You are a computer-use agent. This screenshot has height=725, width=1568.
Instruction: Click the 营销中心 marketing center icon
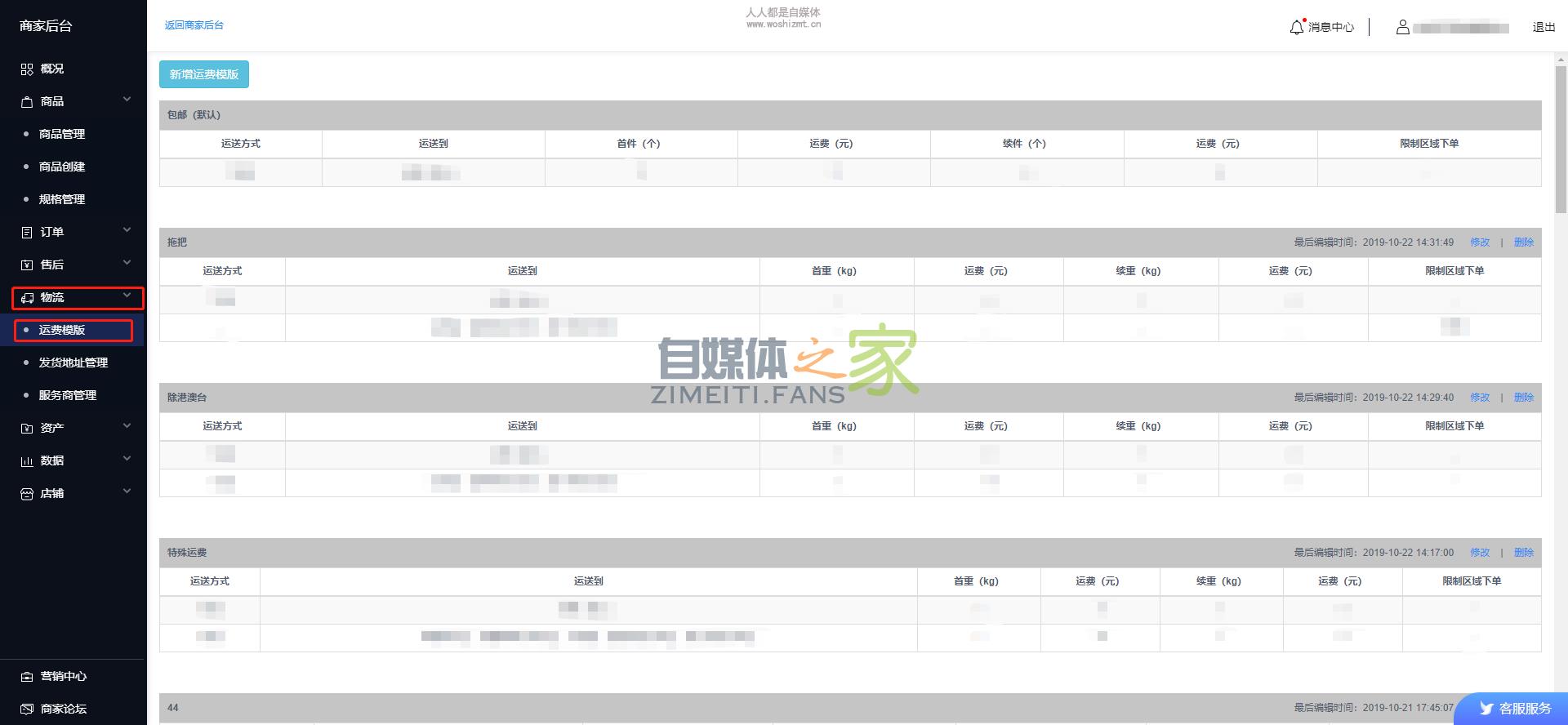coord(27,677)
